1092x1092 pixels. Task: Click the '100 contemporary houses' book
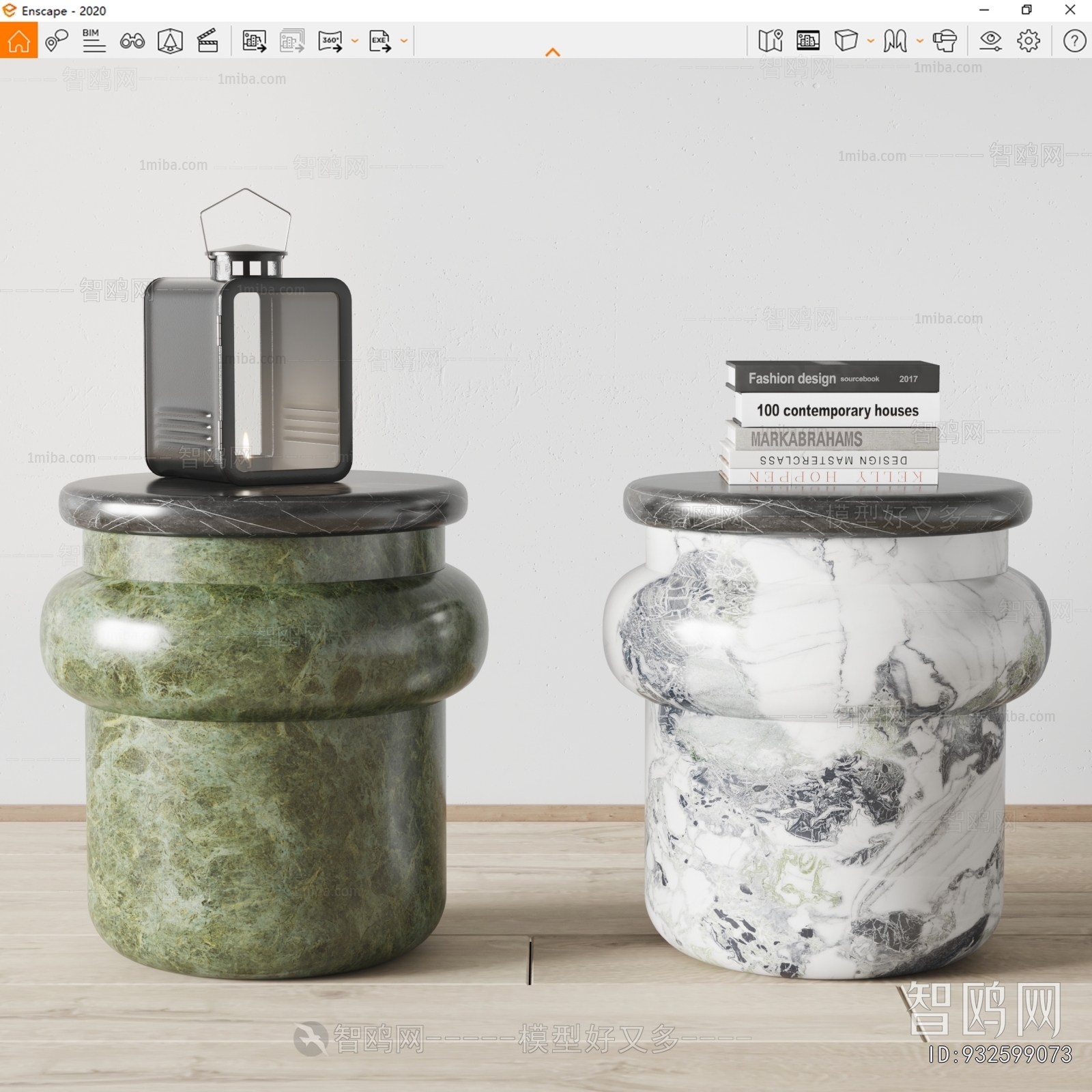[837, 410]
